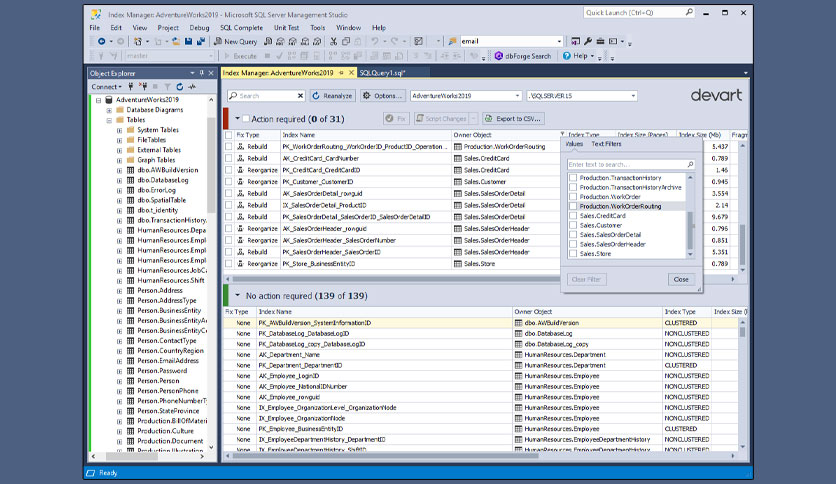
Task: Open the Connect dropdown in Object Explorer
Action: coord(106,86)
